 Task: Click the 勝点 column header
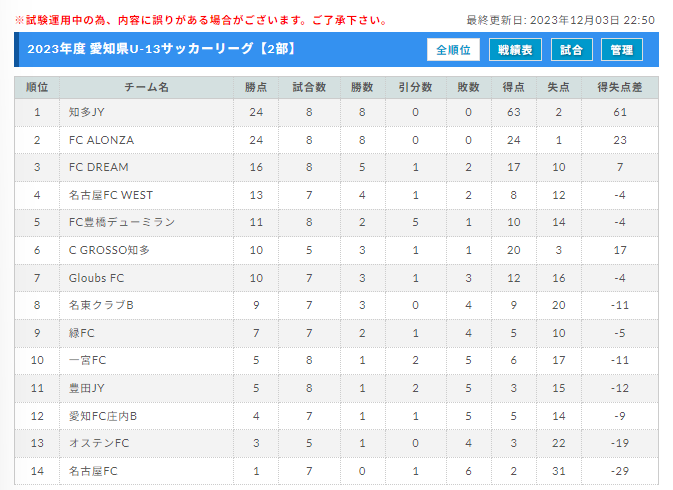[x=256, y=88]
